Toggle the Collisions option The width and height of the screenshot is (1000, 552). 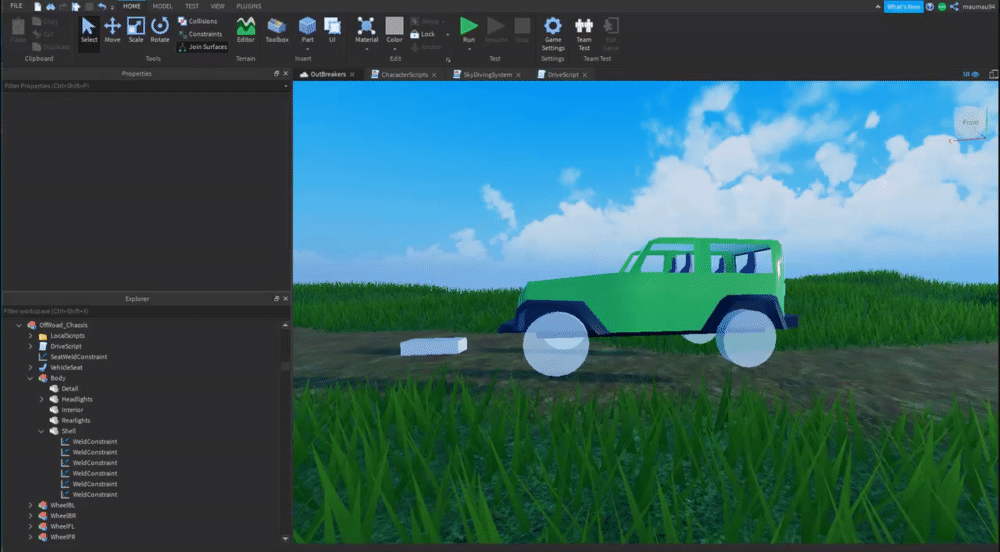tap(198, 21)
